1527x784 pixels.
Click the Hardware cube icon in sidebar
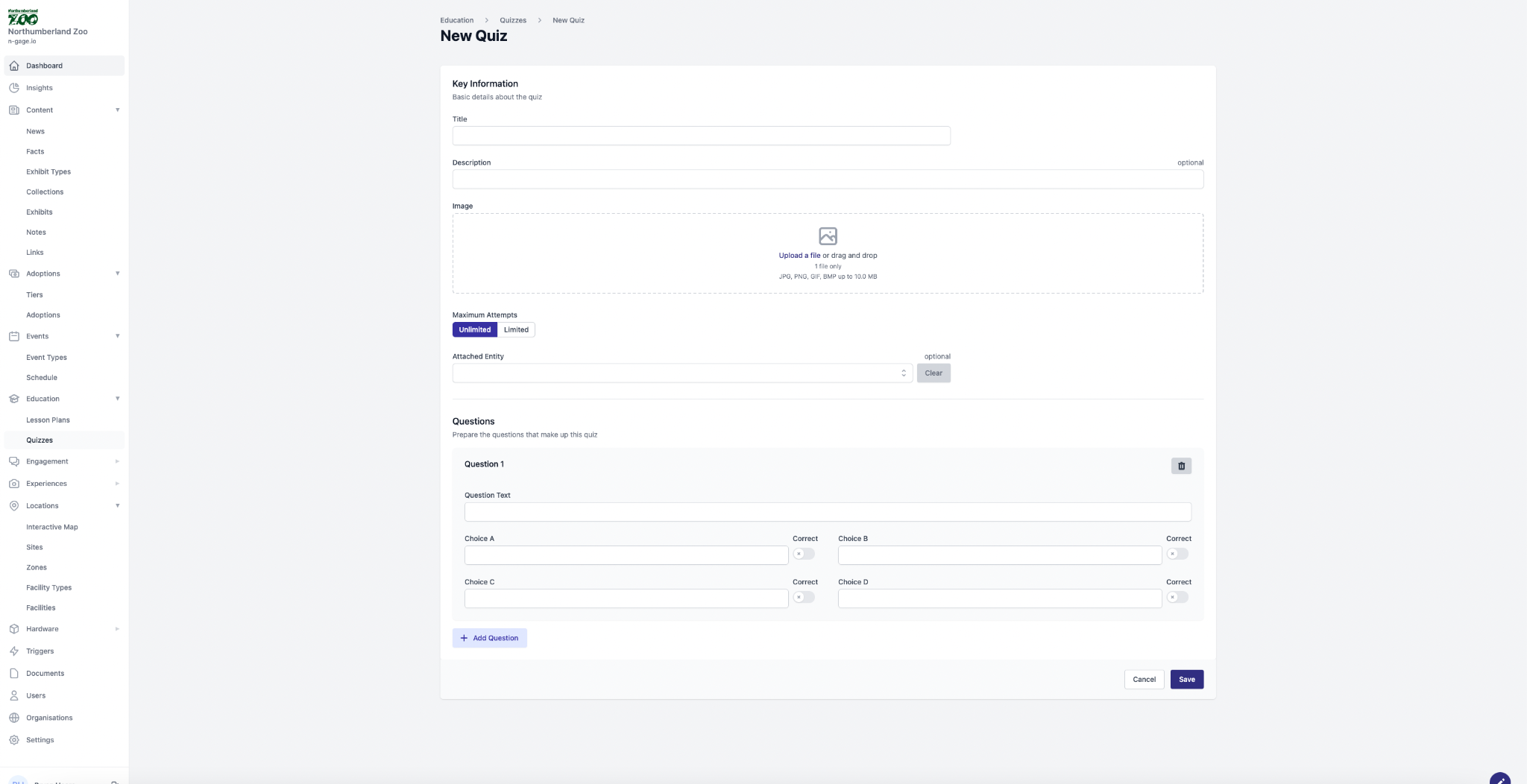(x=13, y=629)
